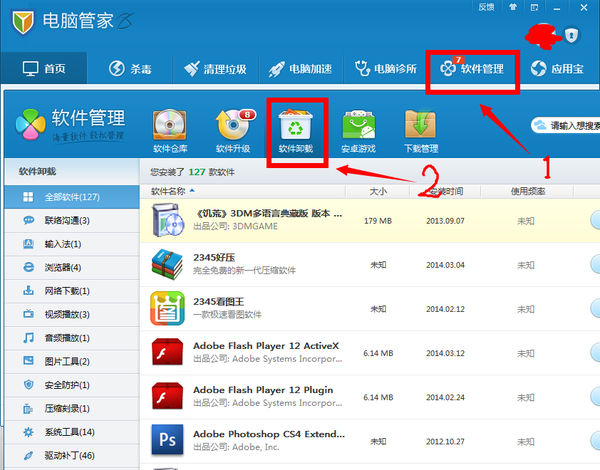Image resolution: width=600 pixels, height=470 pixels.
Task: Select 驱动补丁(46) category
Action: [72, 455]
